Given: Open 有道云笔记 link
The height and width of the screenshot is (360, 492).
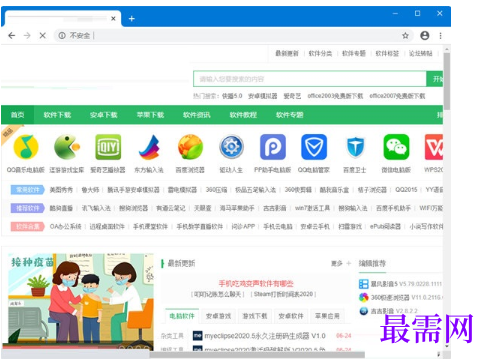Looking at the screenshot, I should tap(171, 208).
